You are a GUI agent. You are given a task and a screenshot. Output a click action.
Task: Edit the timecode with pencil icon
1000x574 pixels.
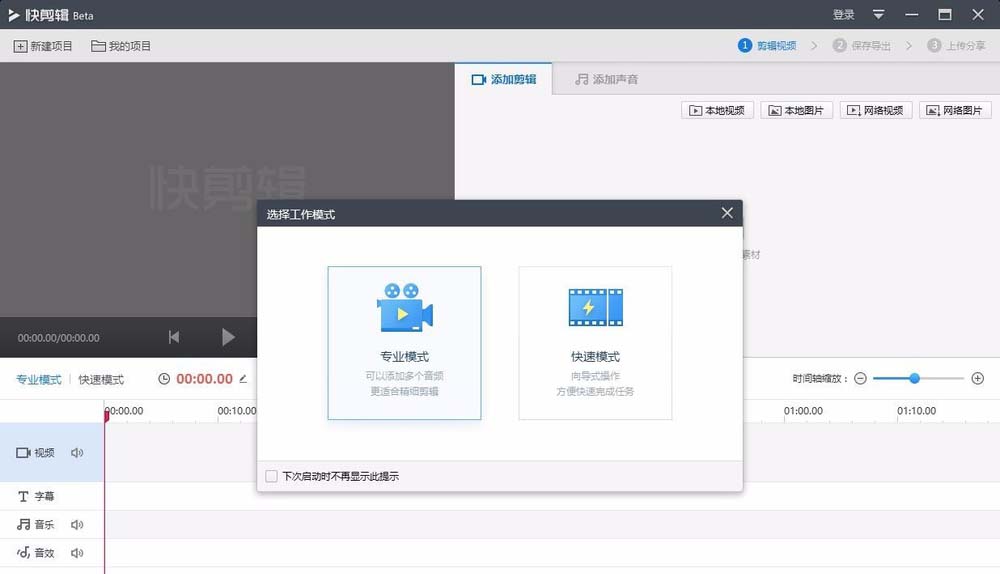click(x=243, y=379)
